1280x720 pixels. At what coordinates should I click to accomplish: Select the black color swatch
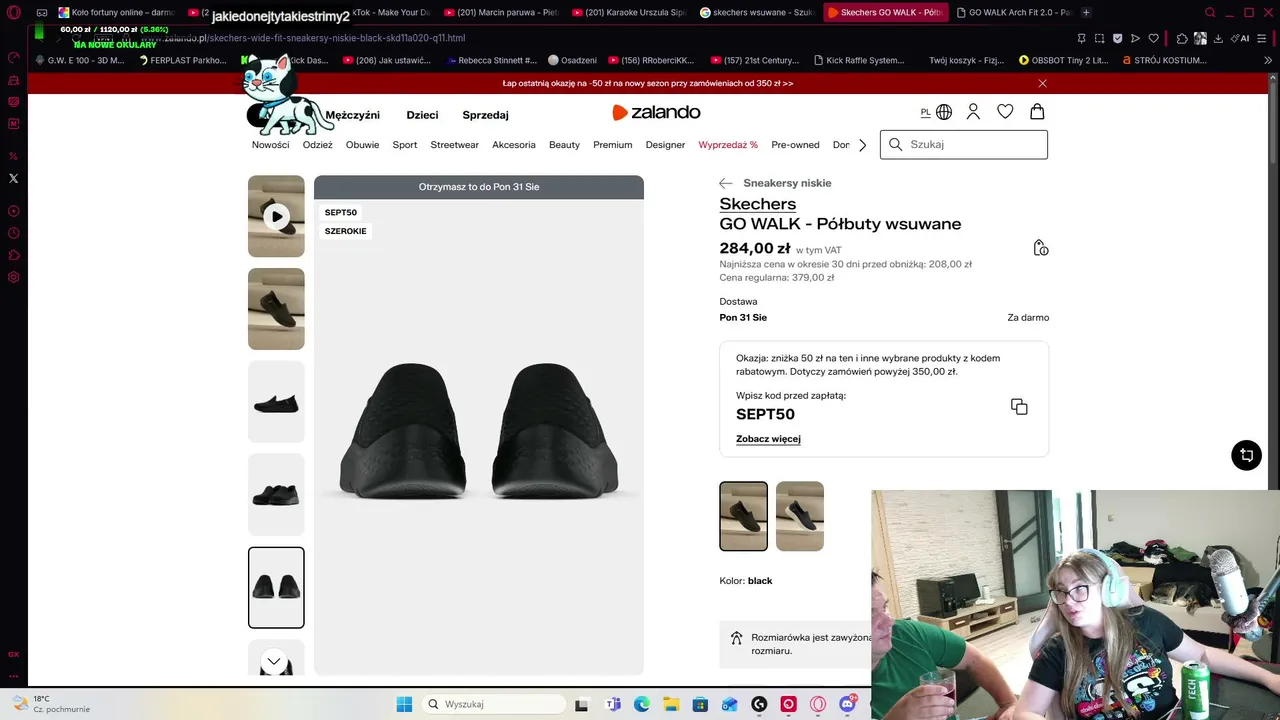point(744,516)
